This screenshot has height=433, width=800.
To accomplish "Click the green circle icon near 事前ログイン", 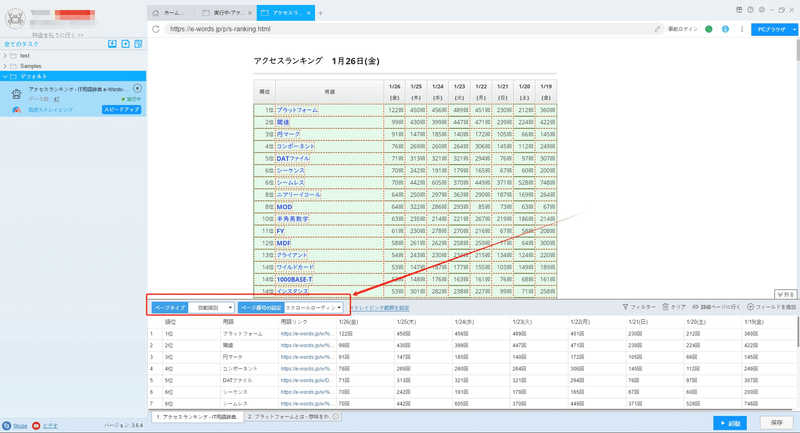I will [709, 29].
